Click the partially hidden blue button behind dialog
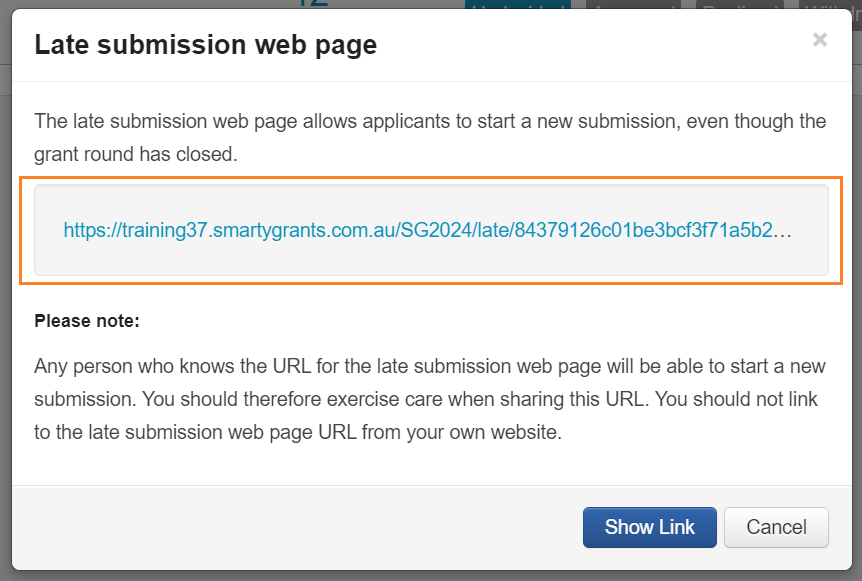The image size is (862, 581). click(516, 5)
